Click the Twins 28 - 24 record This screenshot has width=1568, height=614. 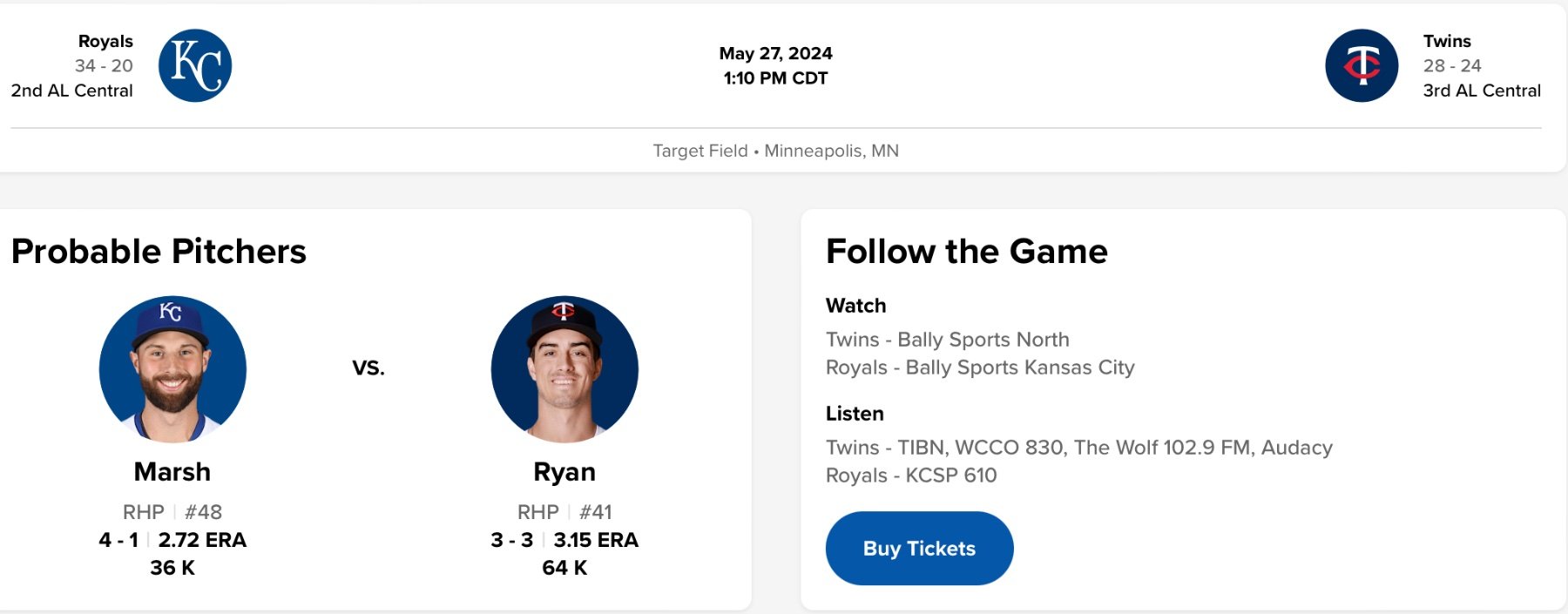(1452, 65)
